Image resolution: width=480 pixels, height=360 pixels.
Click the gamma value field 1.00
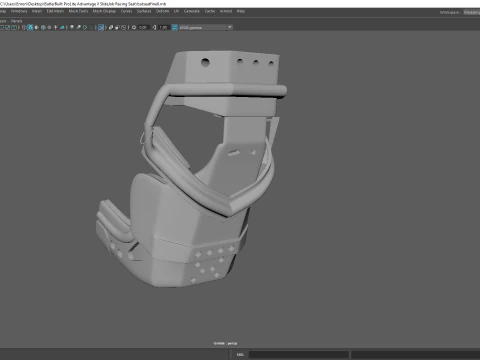tap(163, 27)
